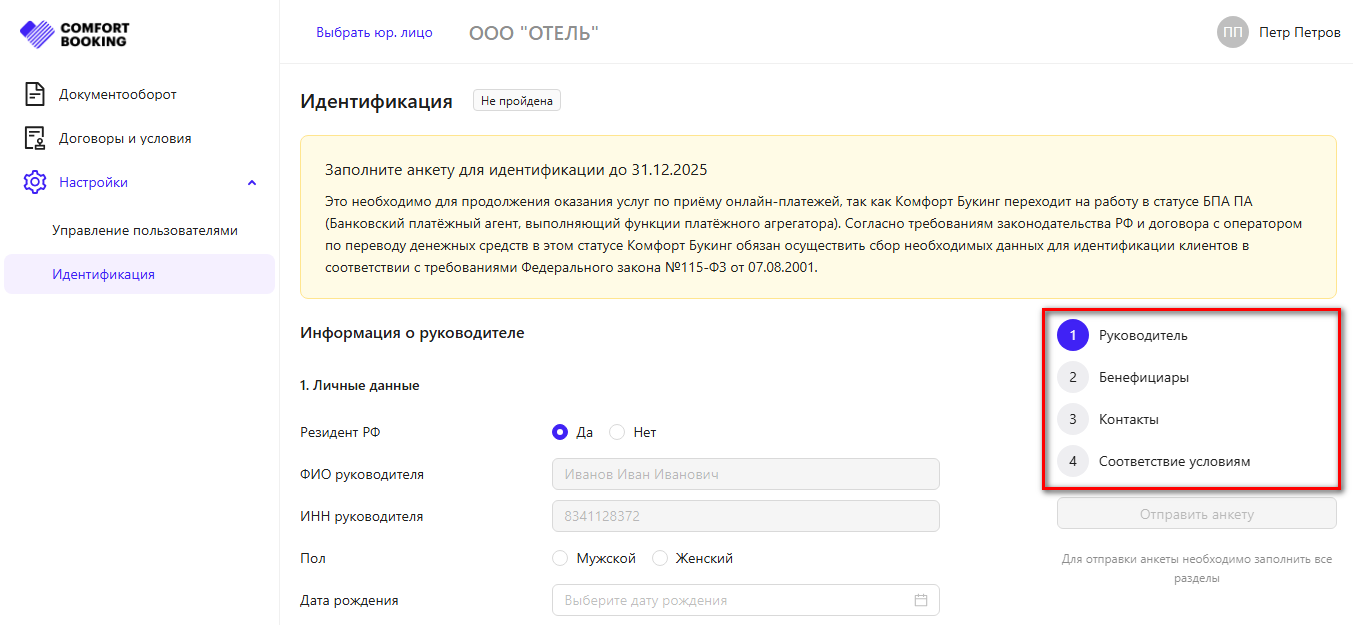Go to step 2 circle Бенефициары
The height and width of the screenshot is (625, 1353).
[x=1073, y=378]
